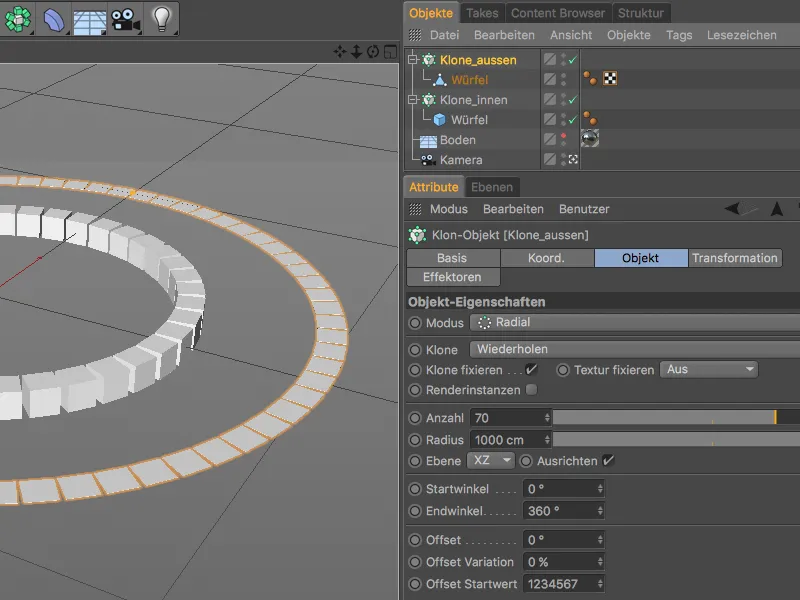Screen dimensions: 800x600
Task: Click the Objekte manager grip dots icon
Action: 415,35
